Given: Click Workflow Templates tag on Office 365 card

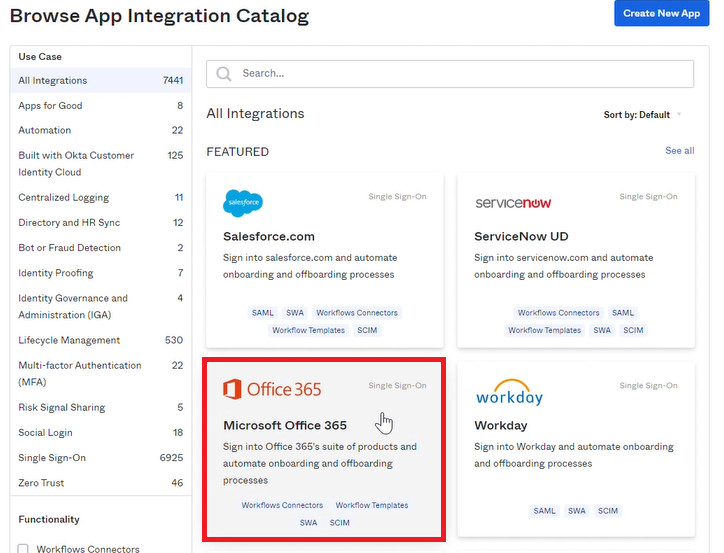Looking at the screenshot, I should pos(372,505).
